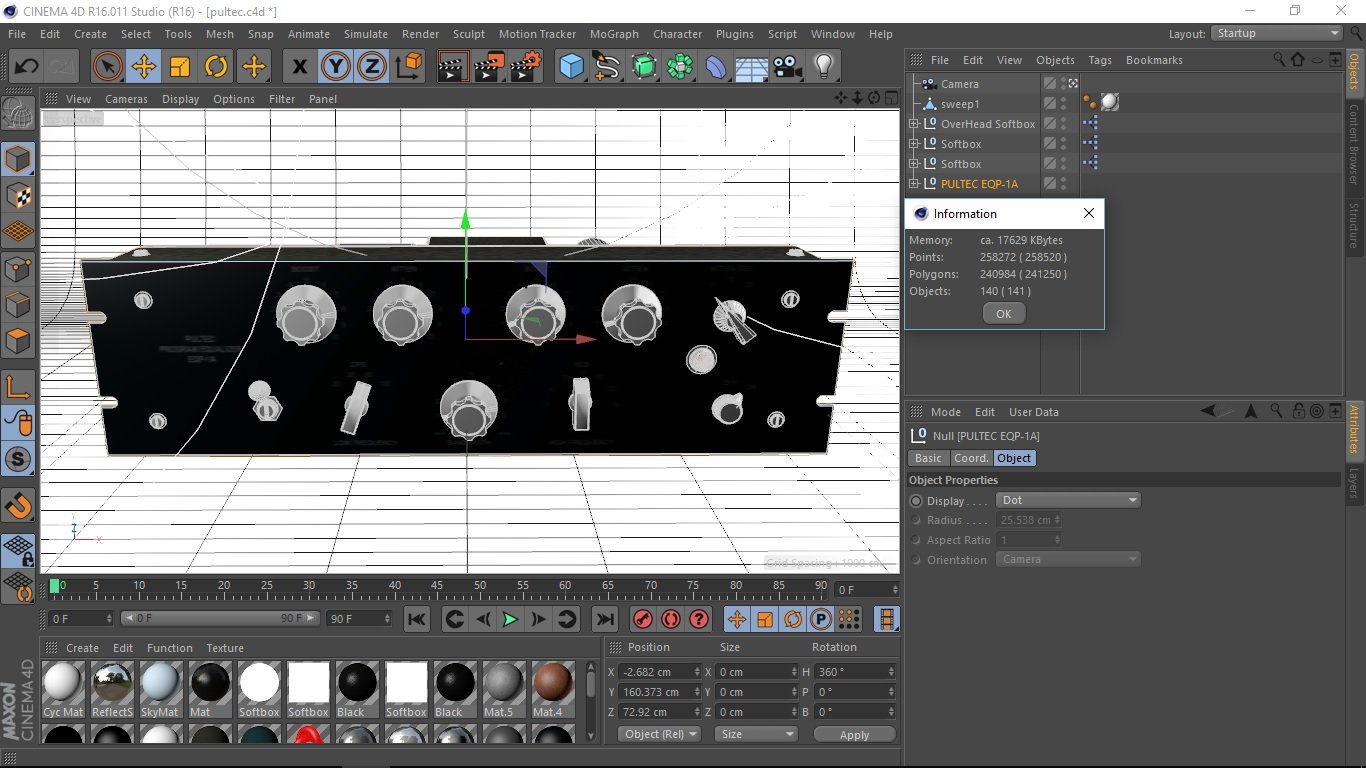Switch to Model mode in left palette
Screen dimensions: 1366x768
click(x=18, y=158)
